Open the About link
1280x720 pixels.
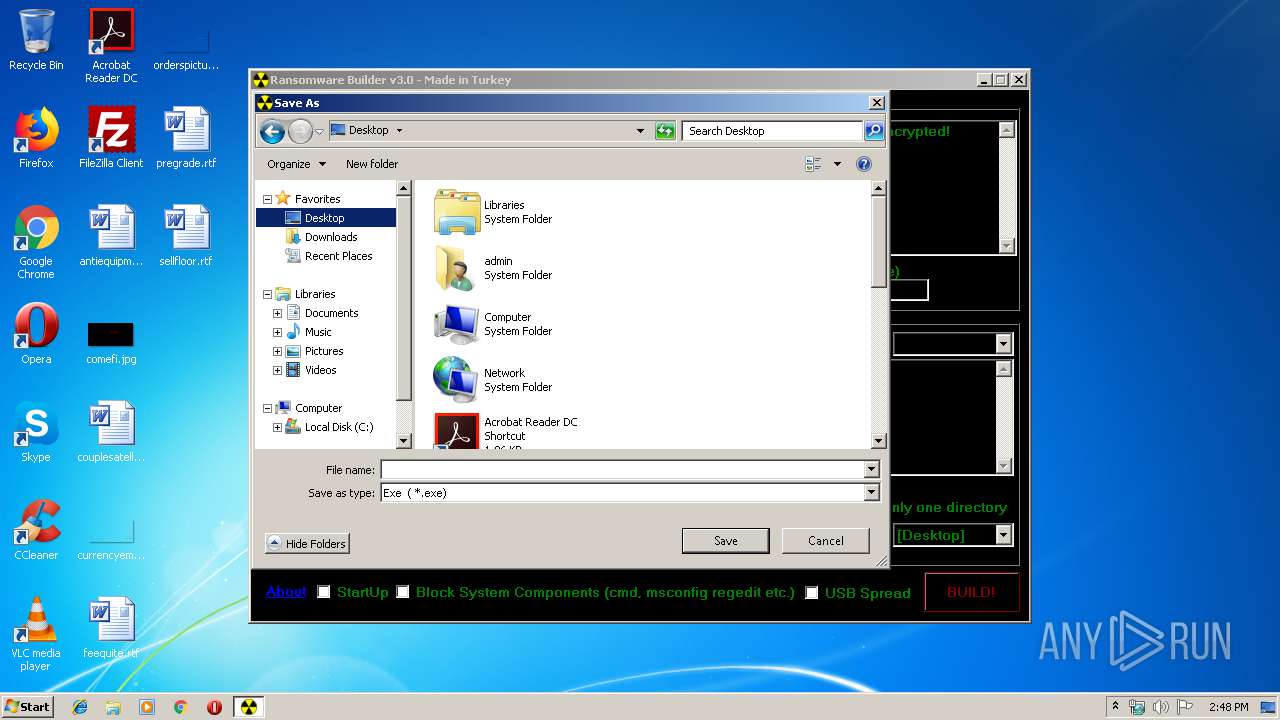point(286,591)
